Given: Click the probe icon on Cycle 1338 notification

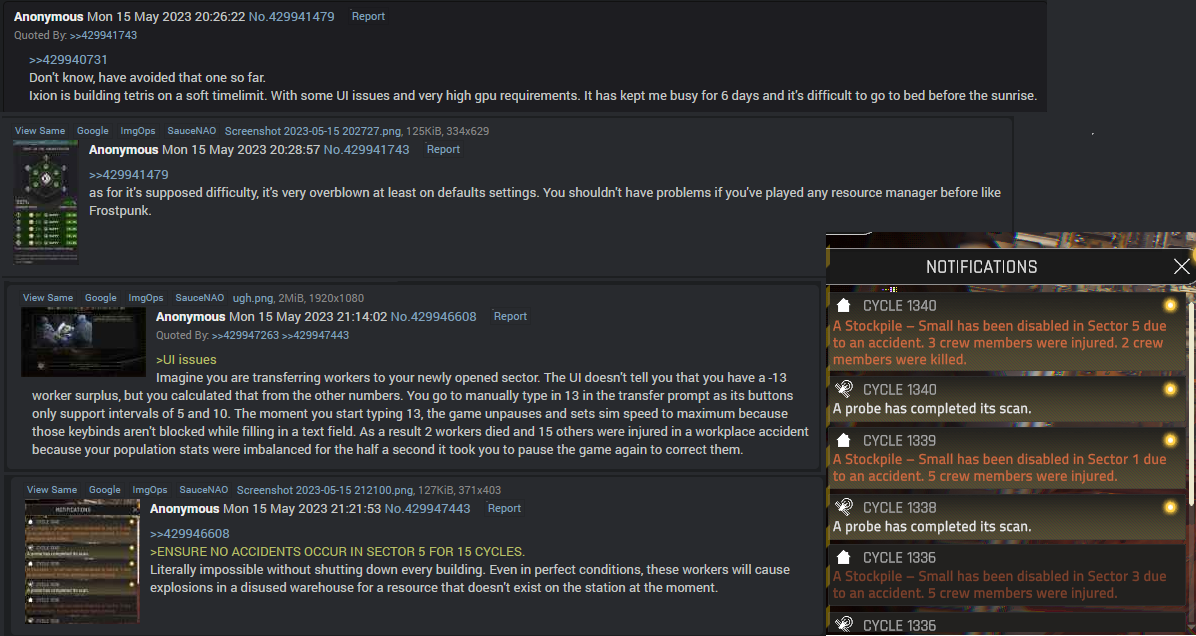Looking at the screenshot, I should coord(844,507).
